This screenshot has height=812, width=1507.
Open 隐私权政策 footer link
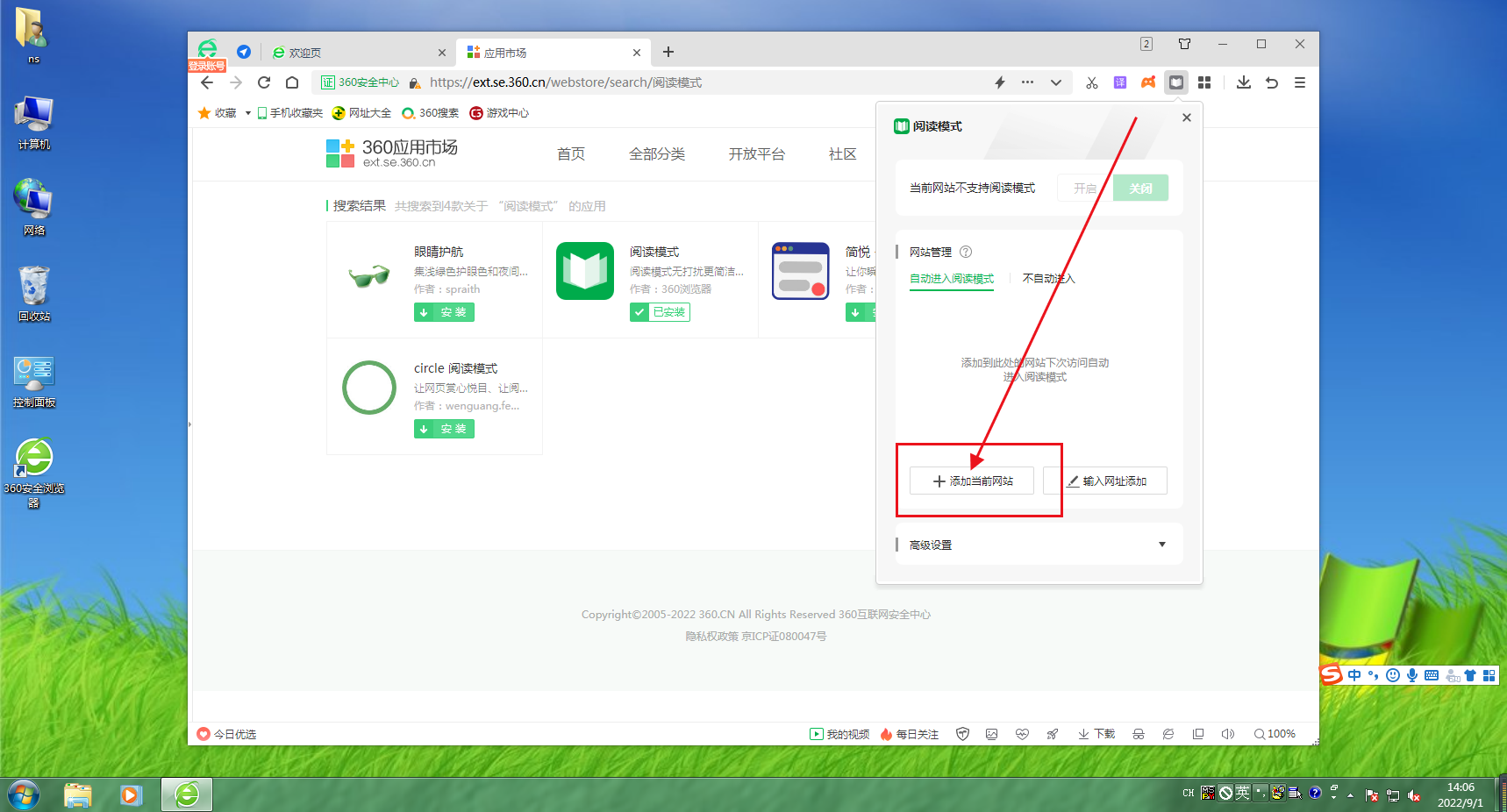coord(712,637)
